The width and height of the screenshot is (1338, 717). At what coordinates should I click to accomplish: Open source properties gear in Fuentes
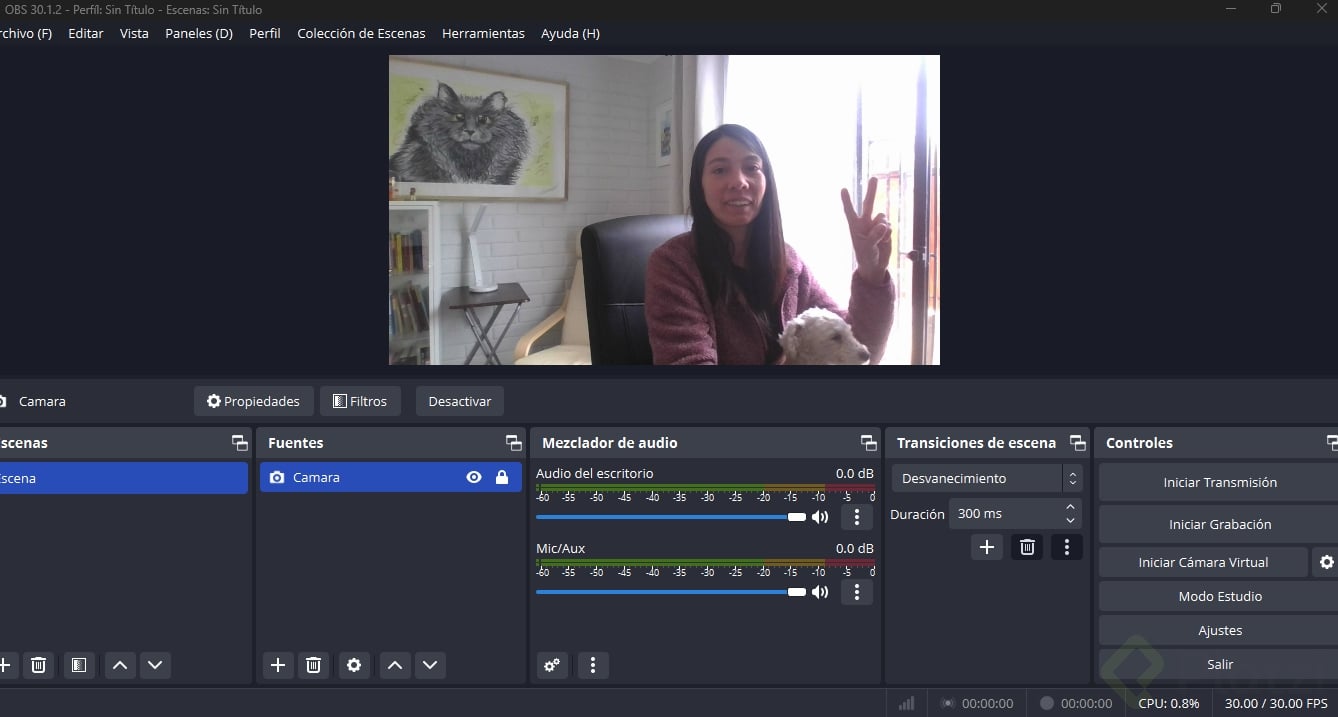pyautogui.click(x=354, y=665)
